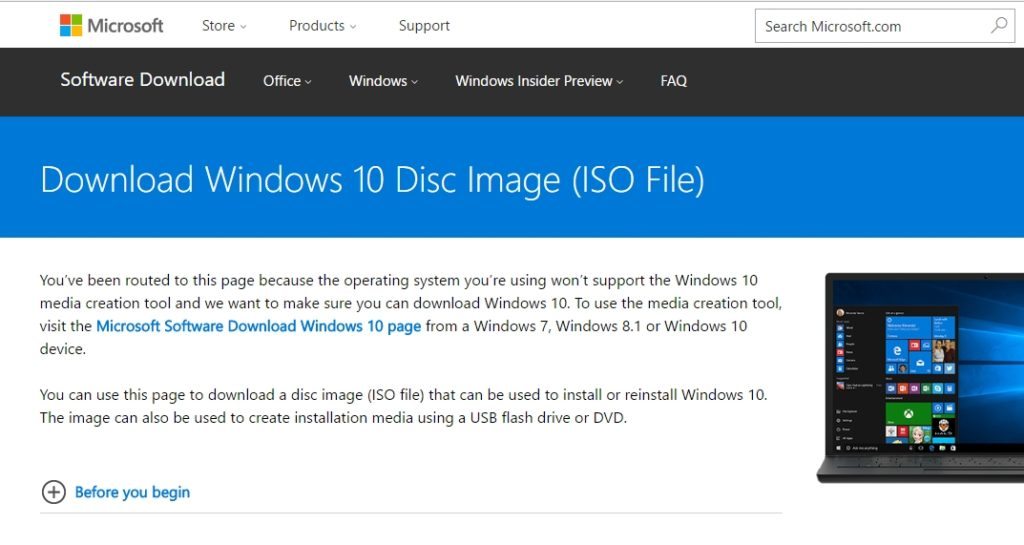Expand the Products dropdown
Image resolution: width=1024 pixels, height=545 pixels.
(323, 25)
